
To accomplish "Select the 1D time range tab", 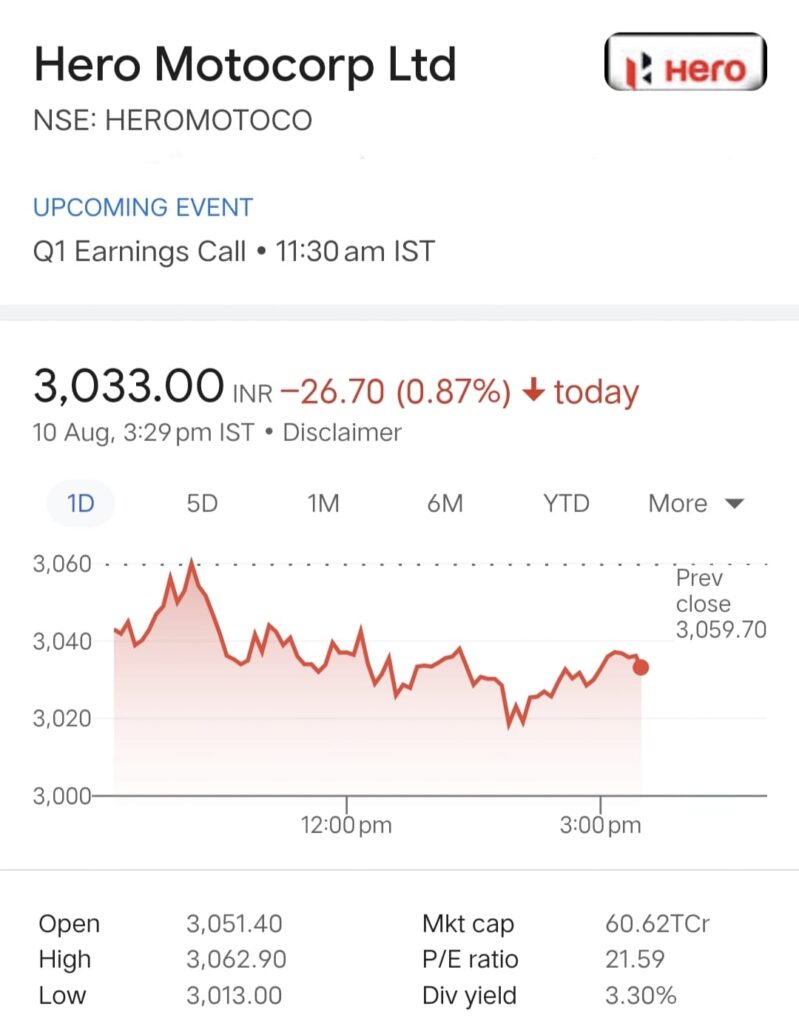I will pyautogui.click(x=80, y=504).
